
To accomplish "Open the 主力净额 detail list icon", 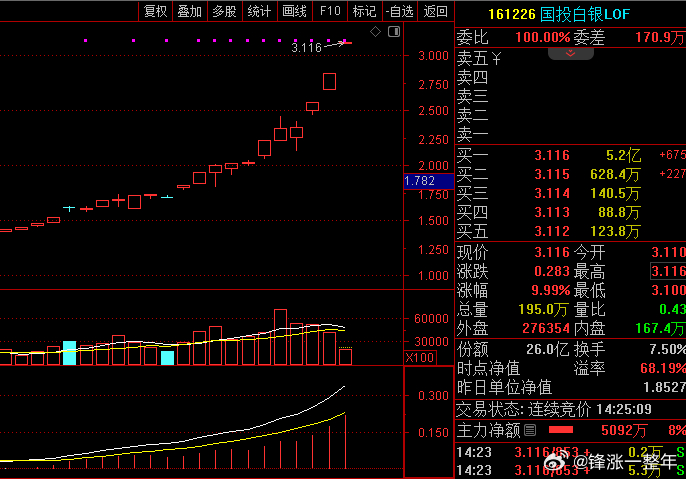I will point(530,430).
